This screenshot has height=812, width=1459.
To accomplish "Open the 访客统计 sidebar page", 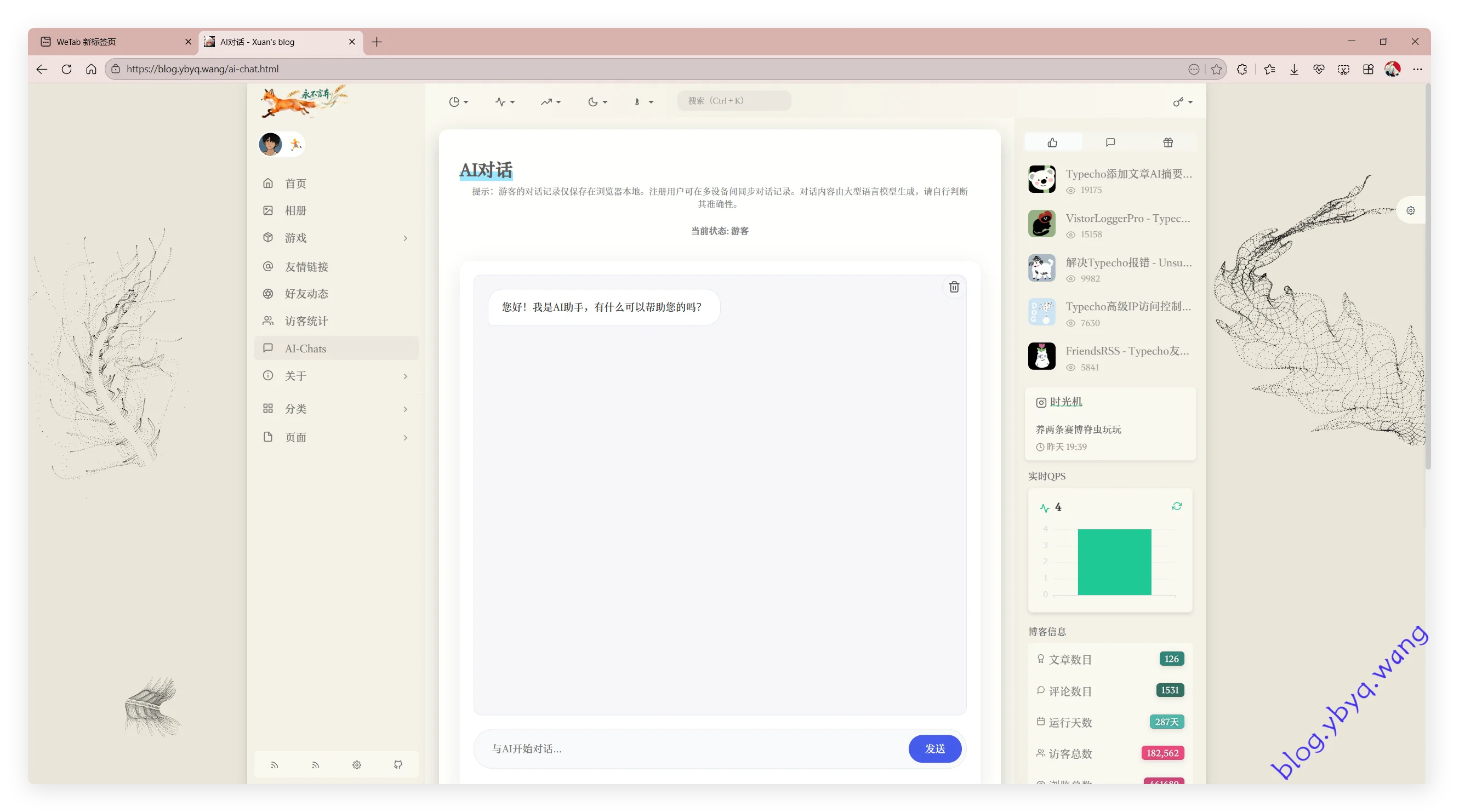I will coord(306,321).
